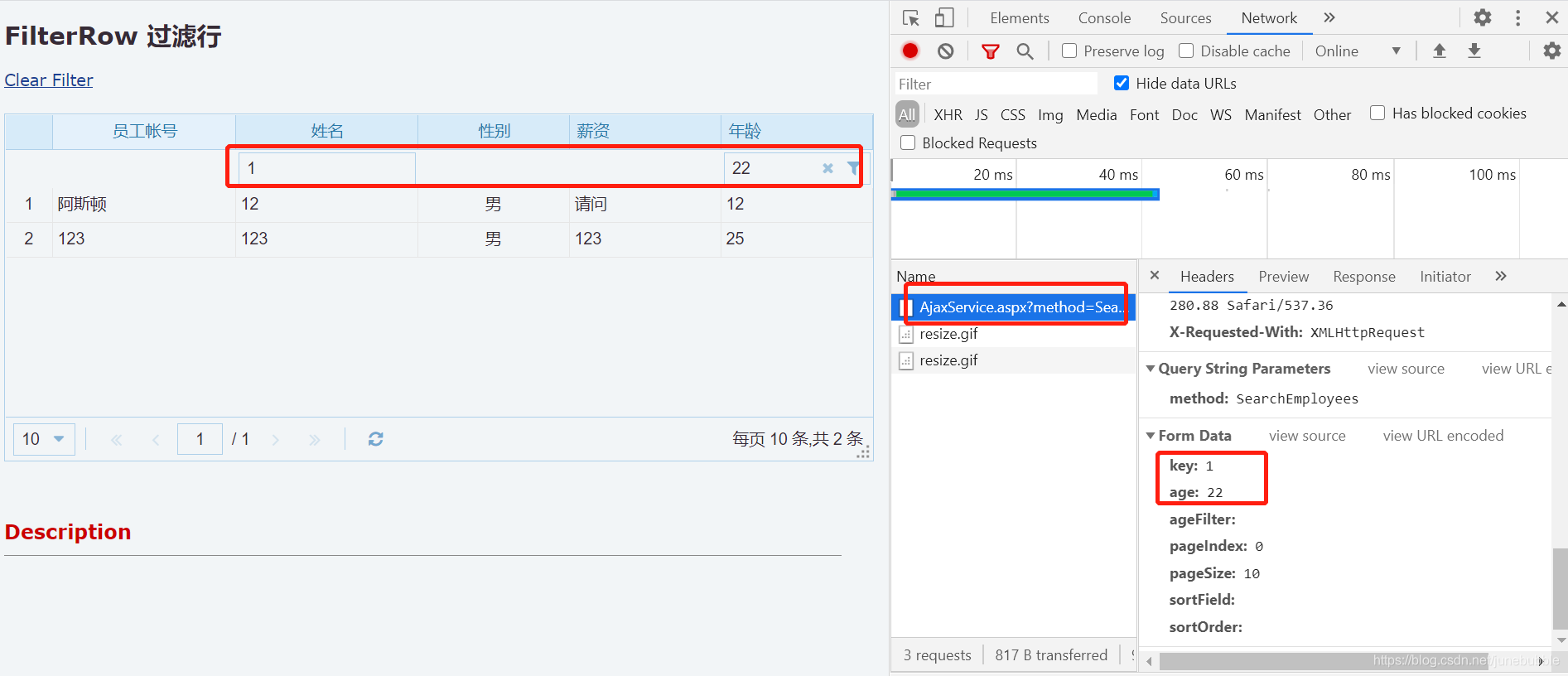Switch to the Elements tab

(1020, 18)
